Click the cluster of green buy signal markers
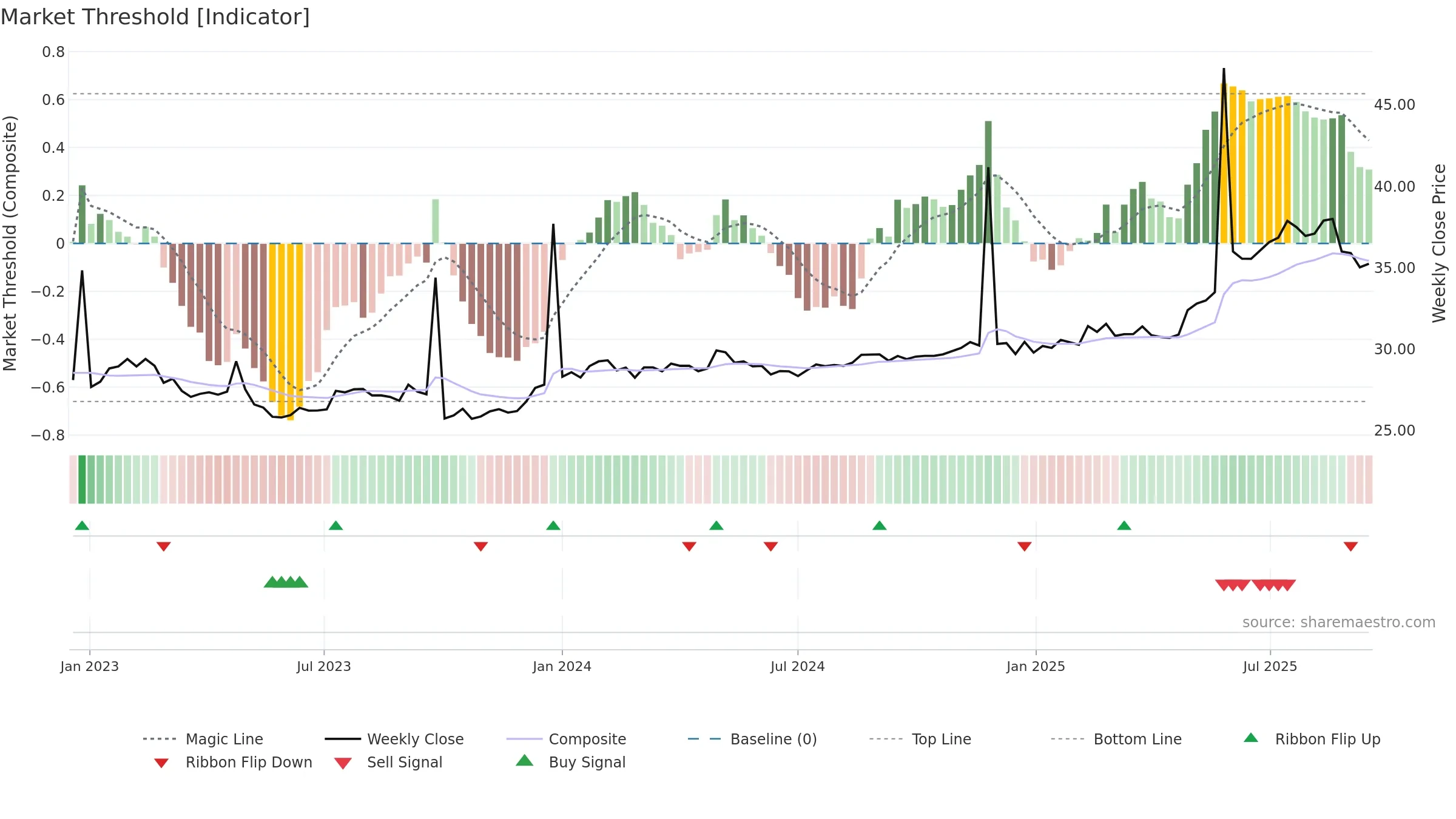This screenshot has height=819, width=1456. pyautogui.click(x=286, y=582)
